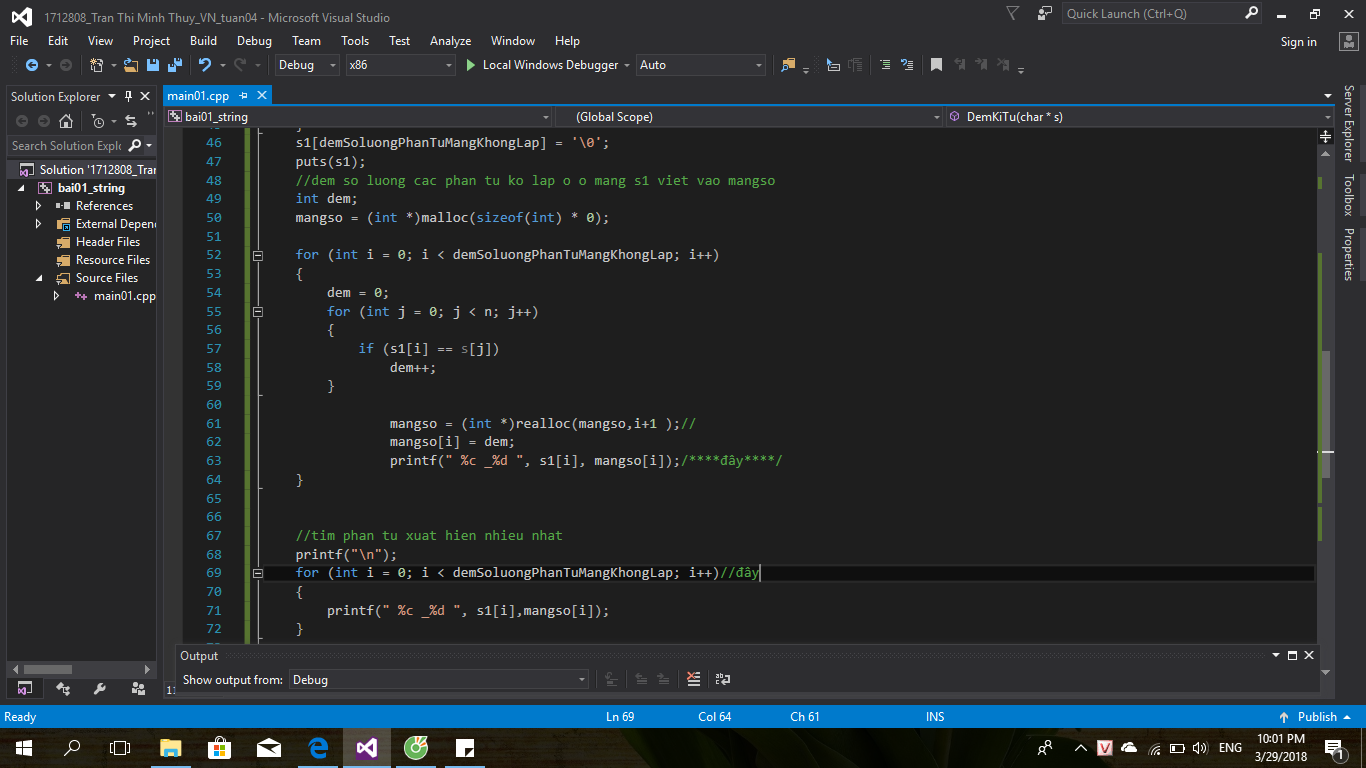The width and height of the screenshot is (1366, 768).
Task: Select the main01.cpp editor tab
Action: (x=198, y=95)
